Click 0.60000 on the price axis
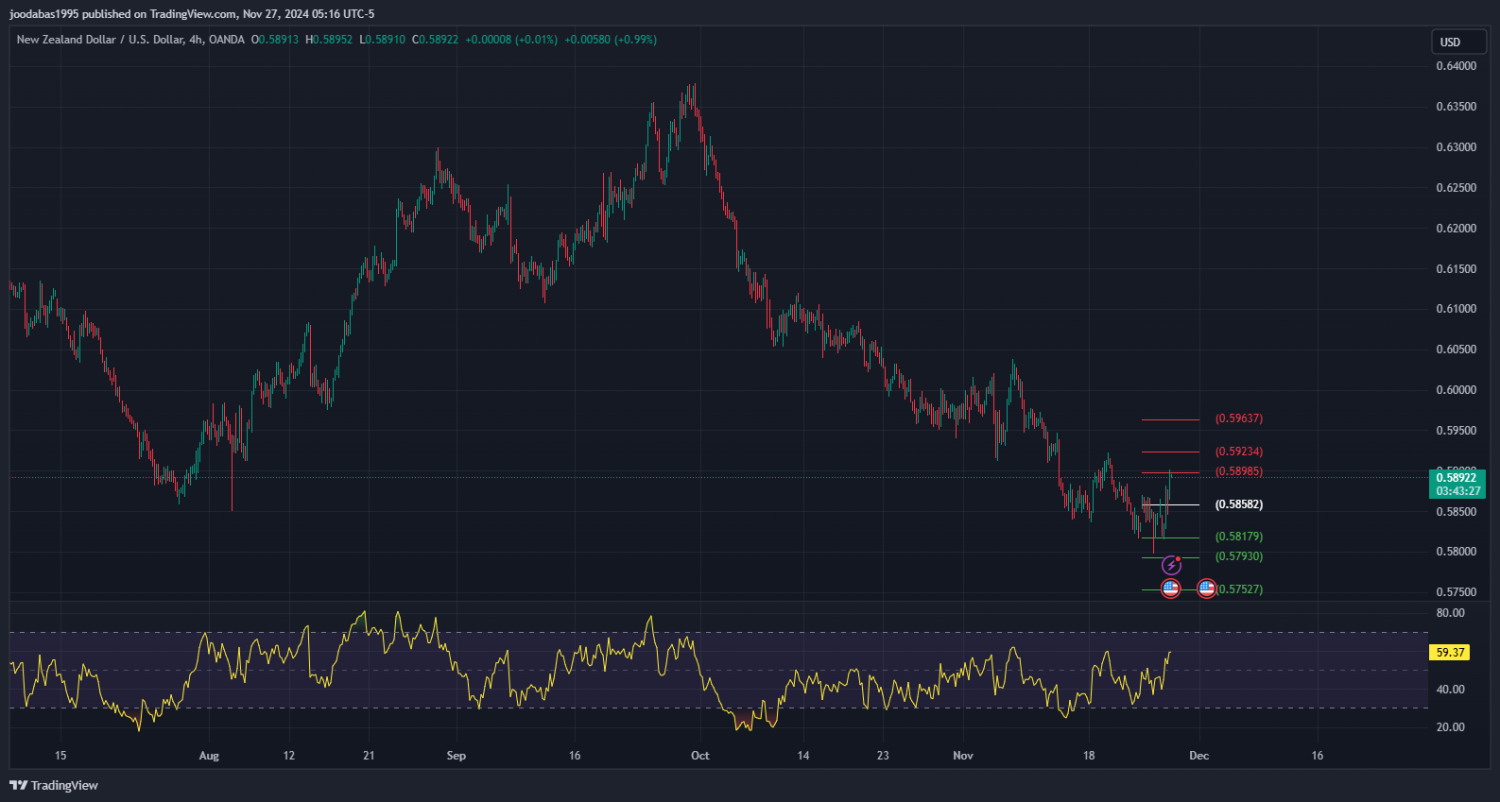Screen dimensions: 1500x802 [1456, 390]
